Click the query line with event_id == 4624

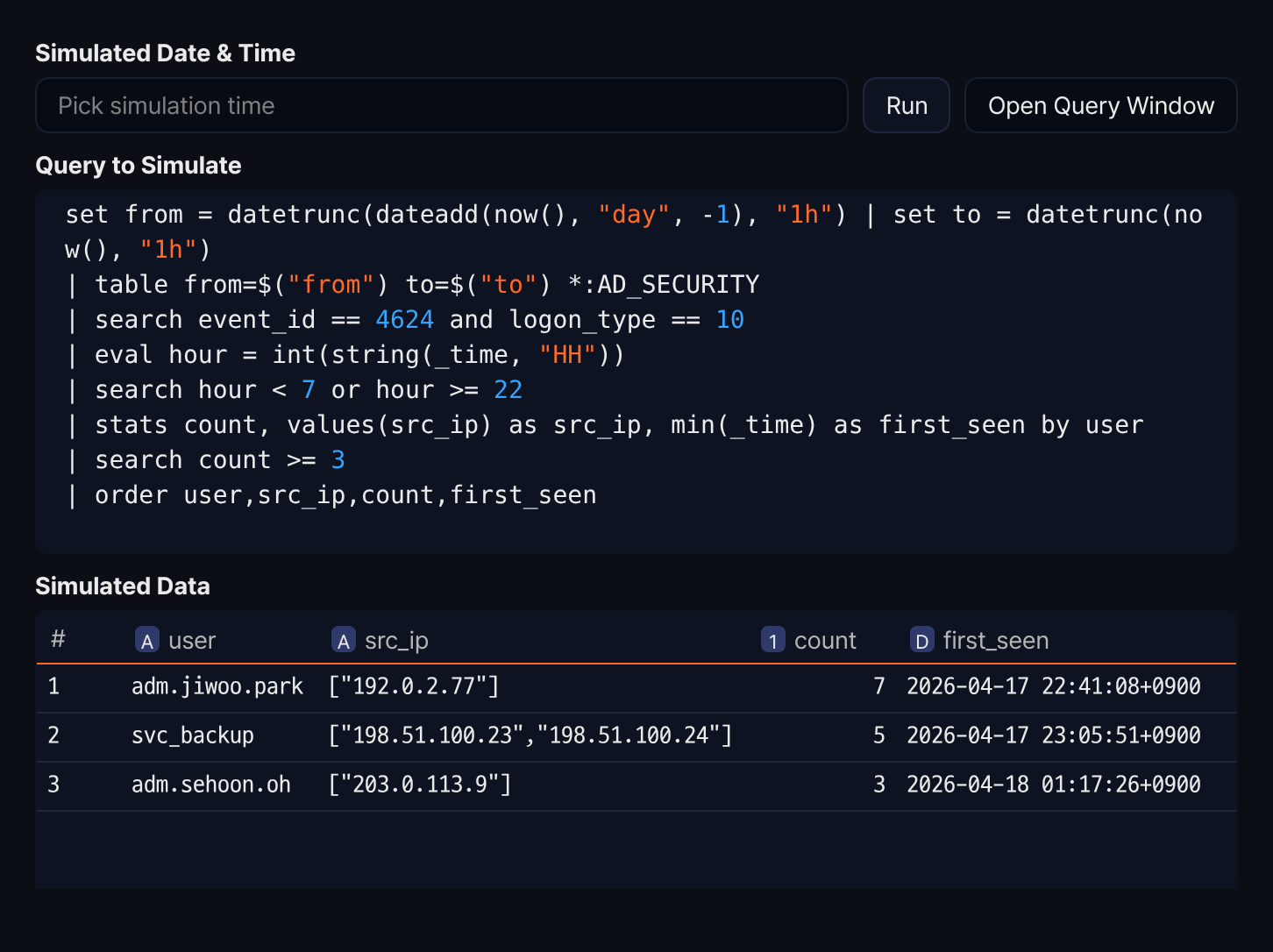coord(405,320)
